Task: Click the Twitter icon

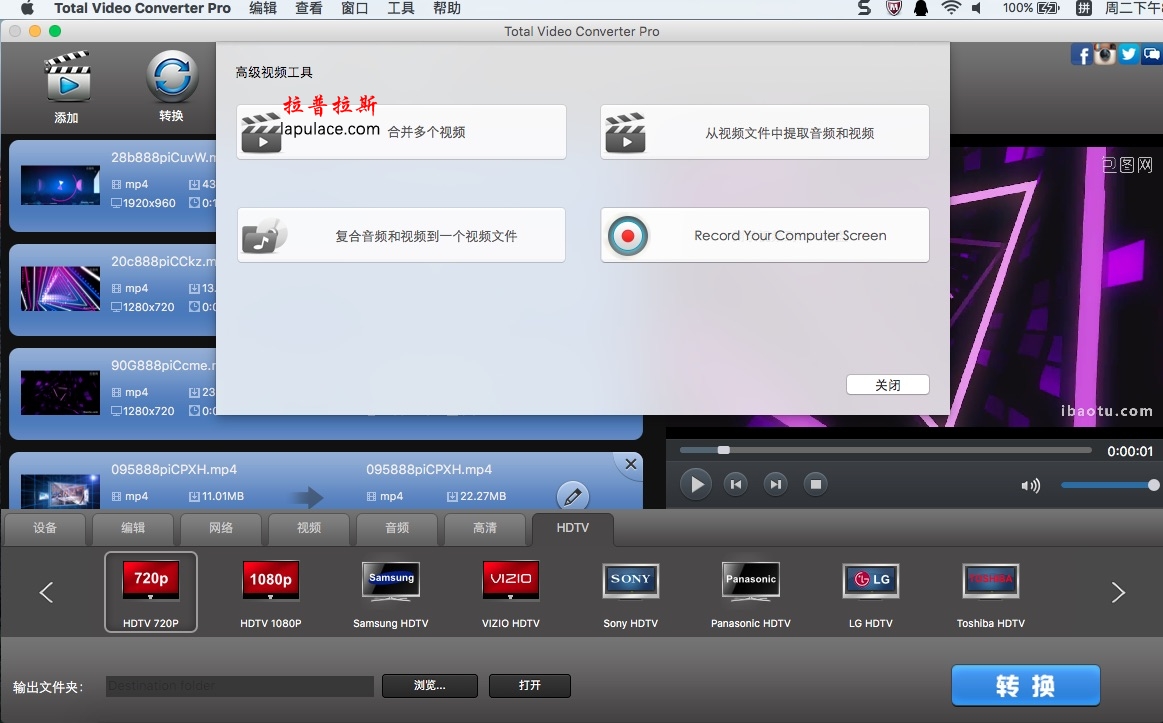Action: [x=1128, y=55]
